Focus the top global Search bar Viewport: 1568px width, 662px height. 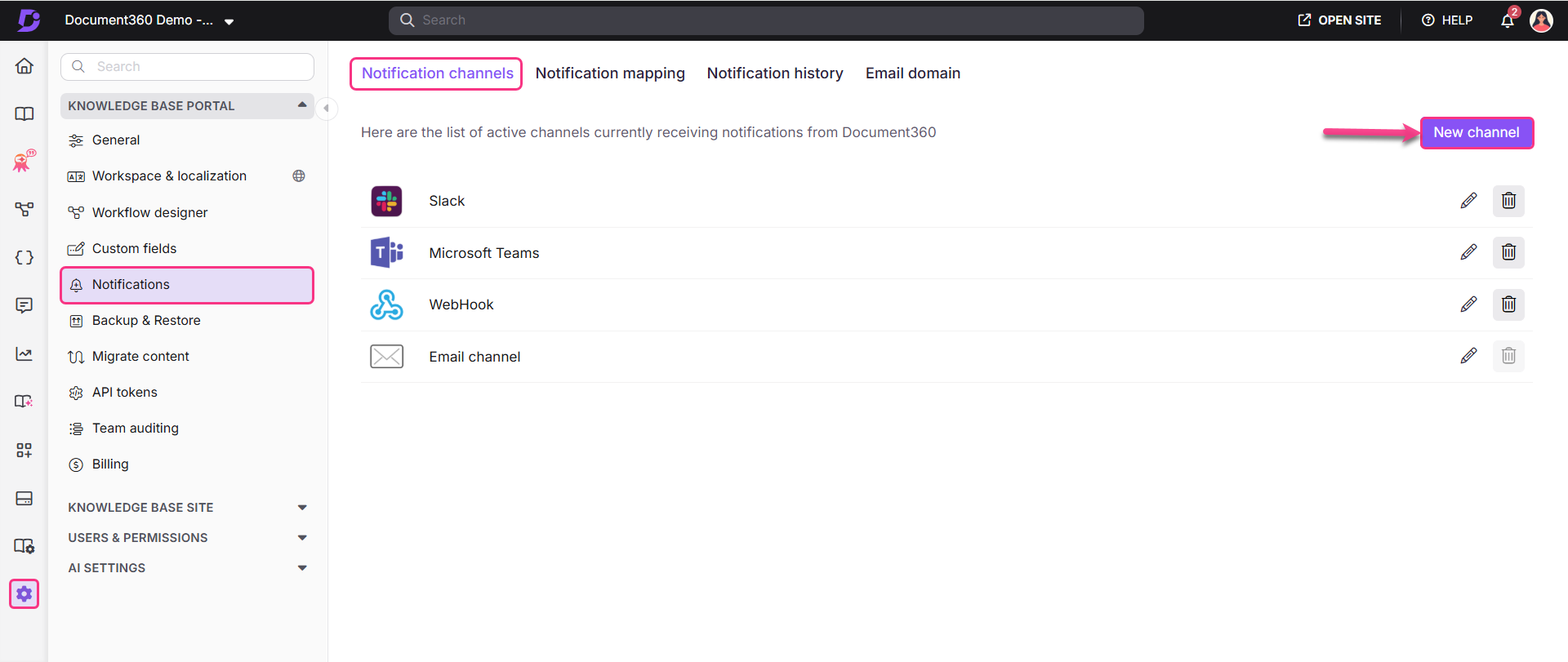pyautogui.click(x=766, y=20)
